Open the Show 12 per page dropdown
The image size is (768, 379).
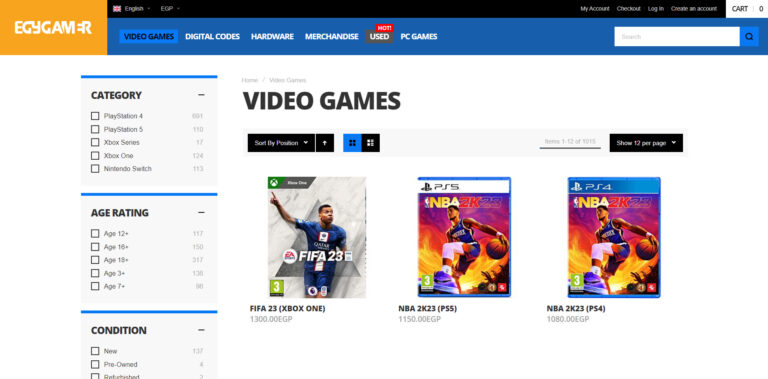click(646, 143)
